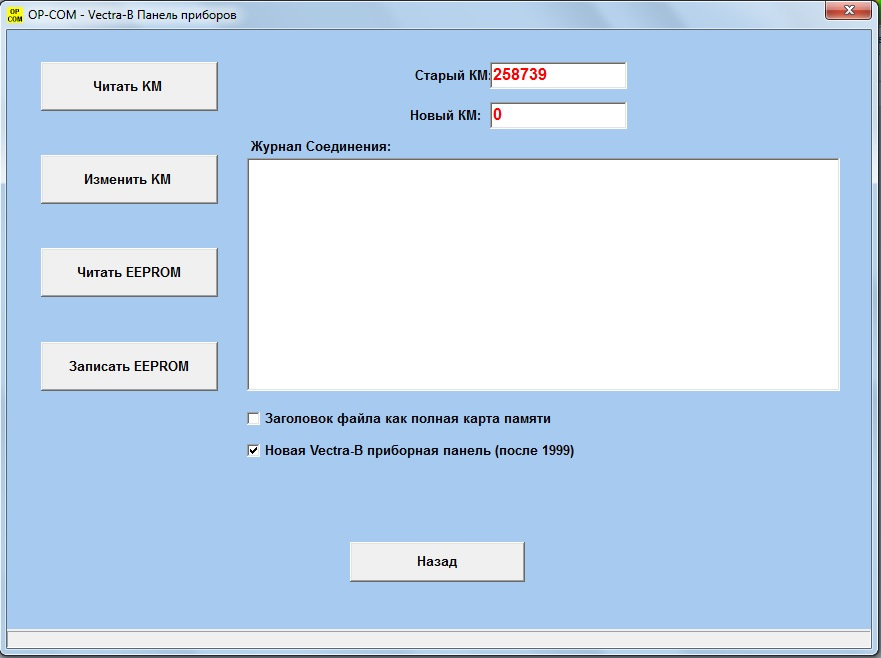Focus the Новый КМ input field
The image size is (881, 658).
pyautogui.click(x=558, y=115)
